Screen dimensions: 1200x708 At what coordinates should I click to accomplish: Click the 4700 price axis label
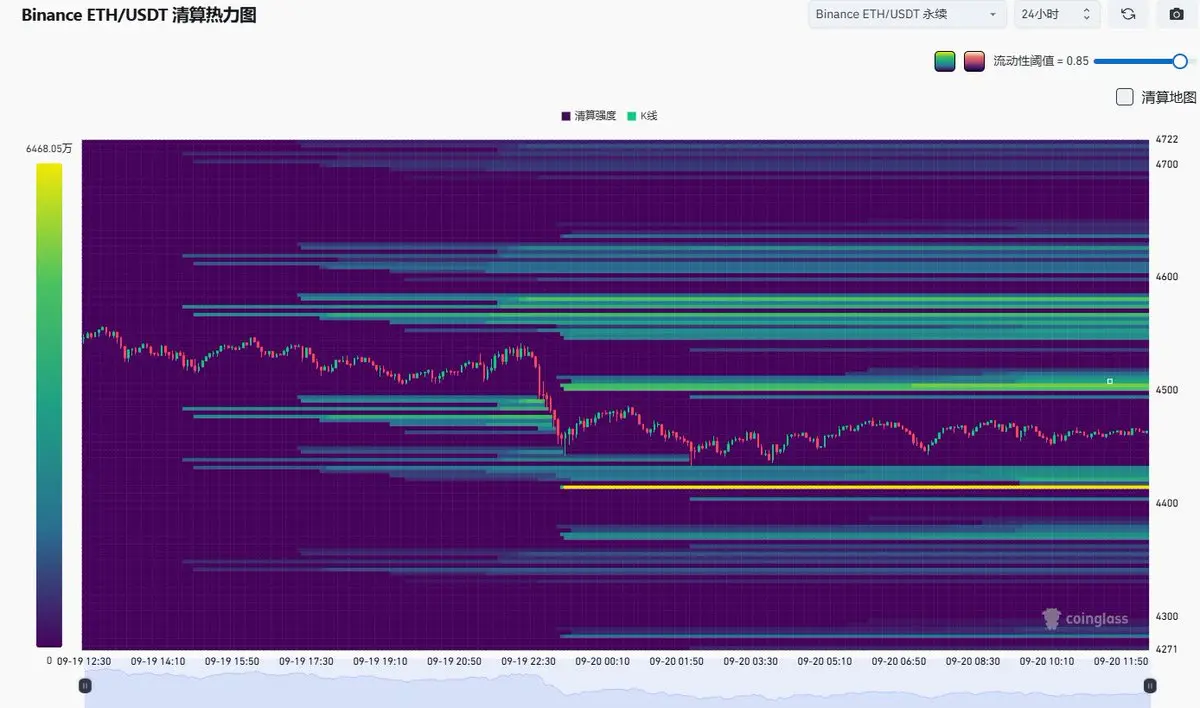tap(1167, 164)
